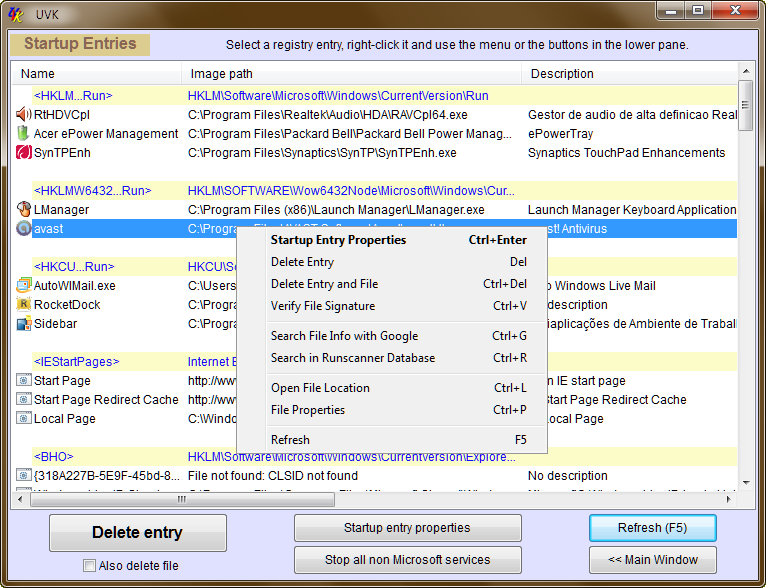Choose Startup Entry Properties from context menu
The image size is (766, 588).
[x=392, y=240]
